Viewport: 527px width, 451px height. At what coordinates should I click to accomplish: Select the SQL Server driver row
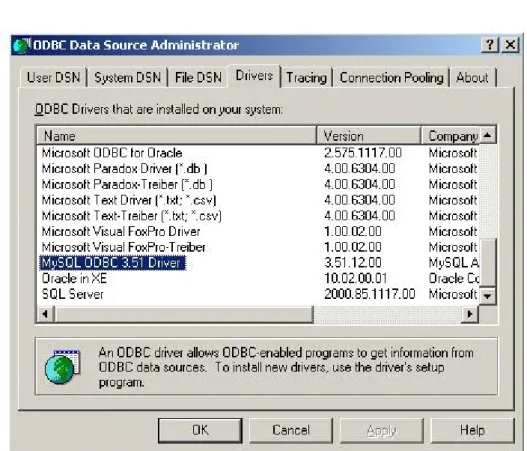pyautogui.click(x=73, y=294)
